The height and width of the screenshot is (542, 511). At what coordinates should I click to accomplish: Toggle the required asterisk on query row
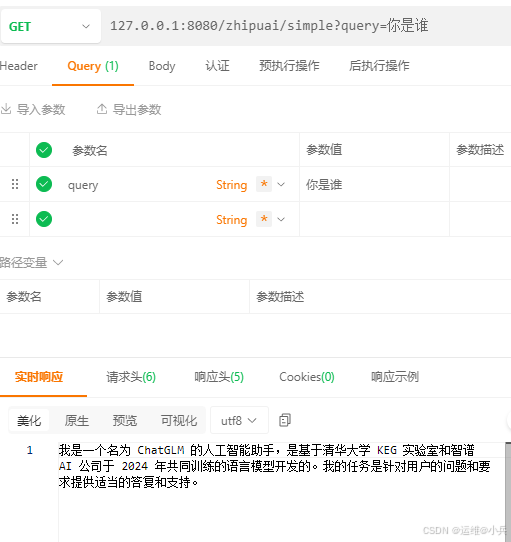[x=264, y=184]
